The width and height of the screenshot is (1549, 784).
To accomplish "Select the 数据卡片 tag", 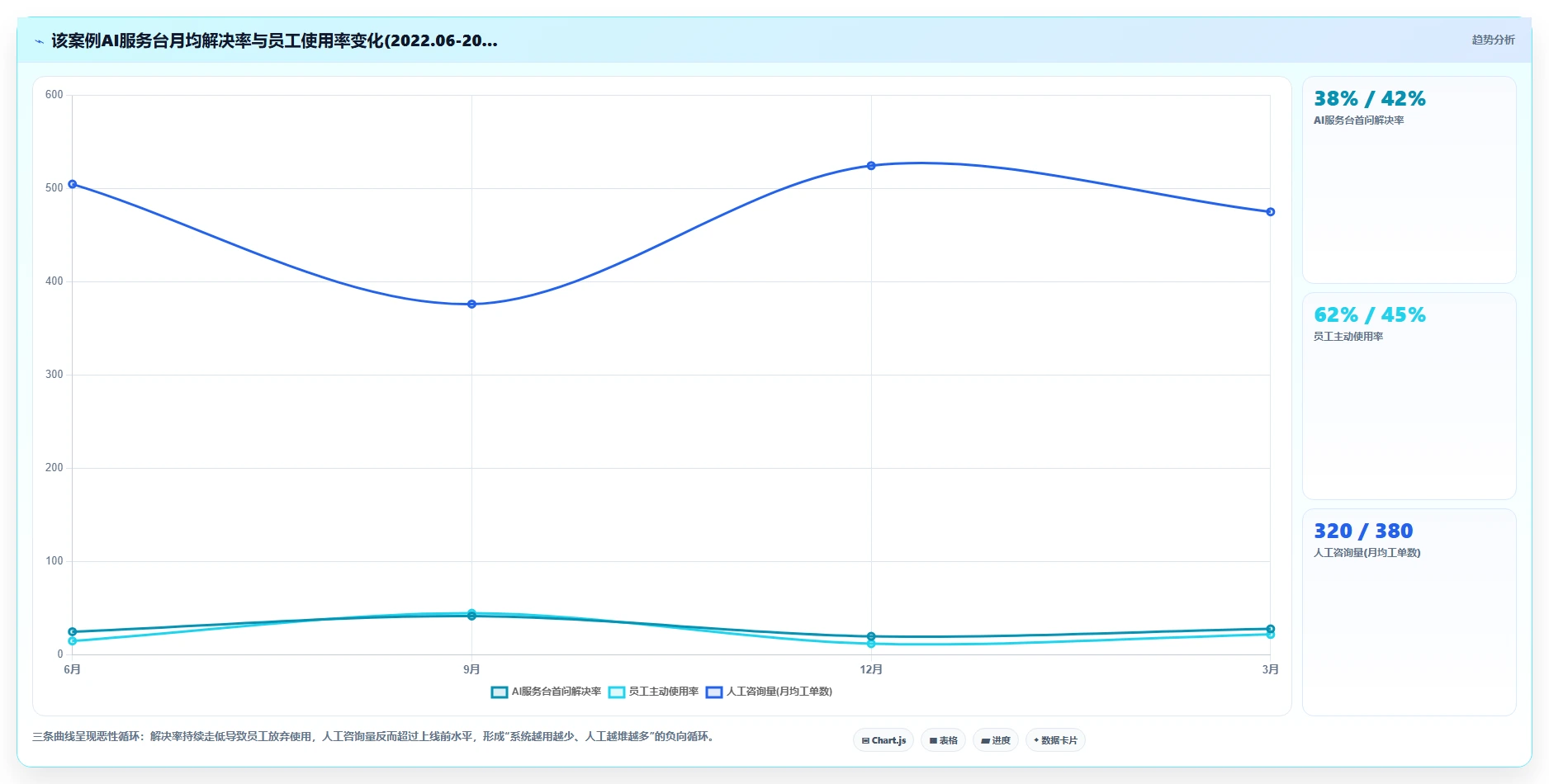I will [1055, 740].
